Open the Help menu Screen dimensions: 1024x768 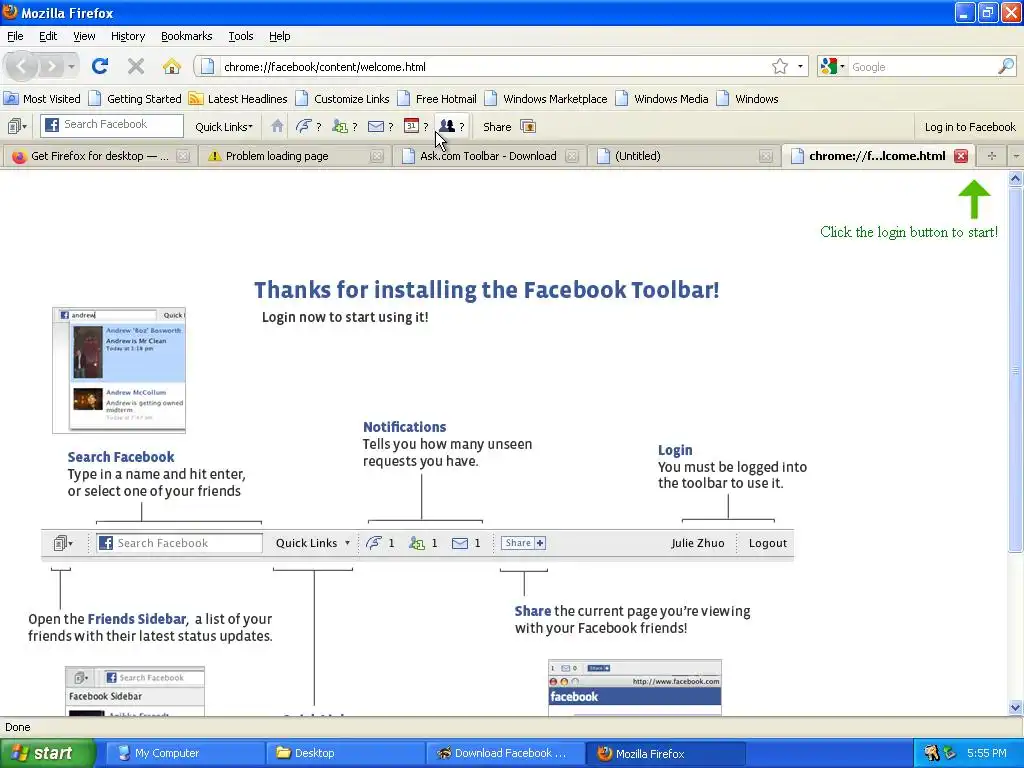[280, 36]
